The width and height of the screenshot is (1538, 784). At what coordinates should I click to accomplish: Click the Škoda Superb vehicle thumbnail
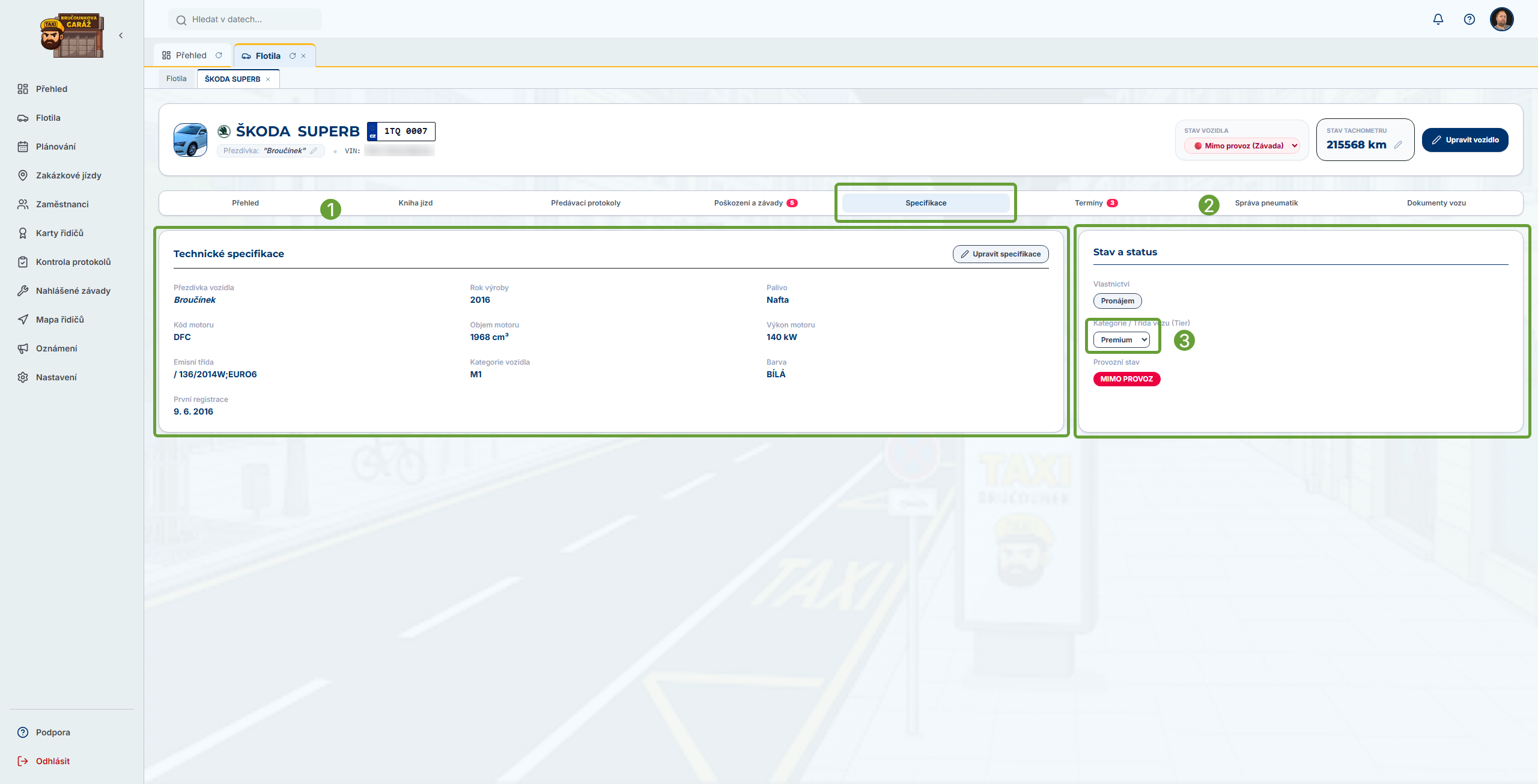pos(190,140)
